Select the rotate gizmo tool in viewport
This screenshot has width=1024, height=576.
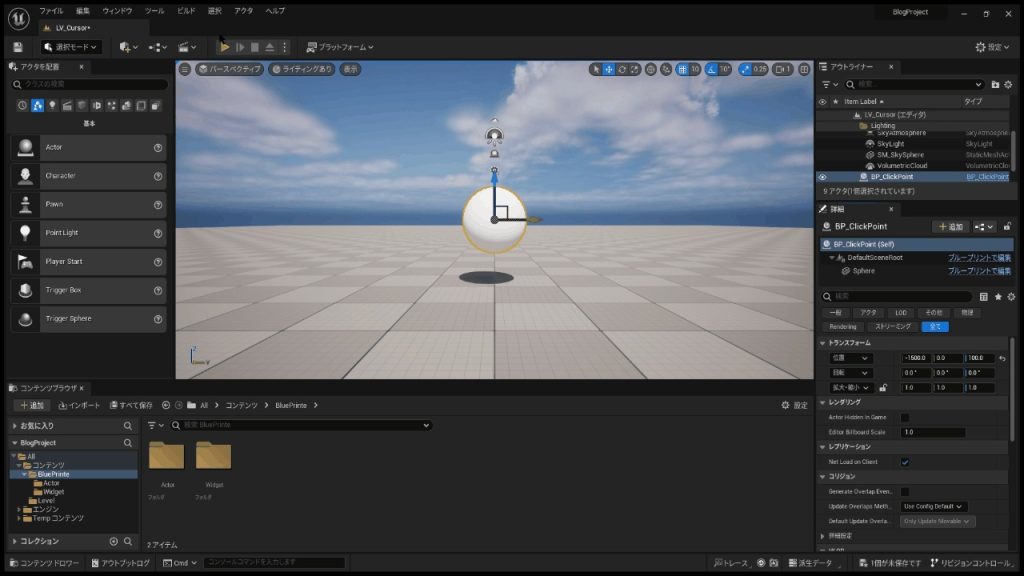(x=622, y=69)
